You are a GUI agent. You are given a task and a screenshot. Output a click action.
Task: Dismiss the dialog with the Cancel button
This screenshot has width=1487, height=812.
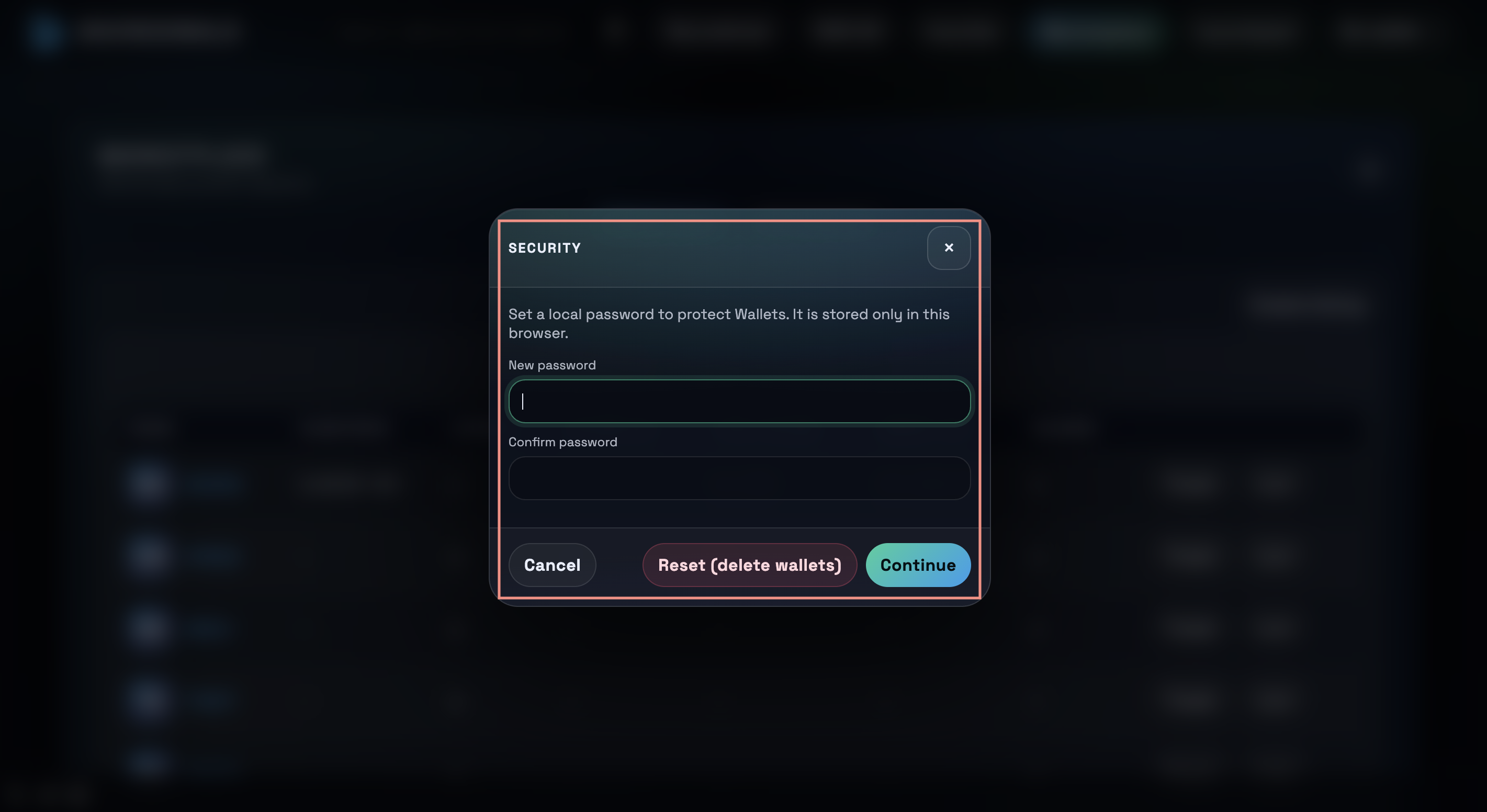(x=552, y=565)
